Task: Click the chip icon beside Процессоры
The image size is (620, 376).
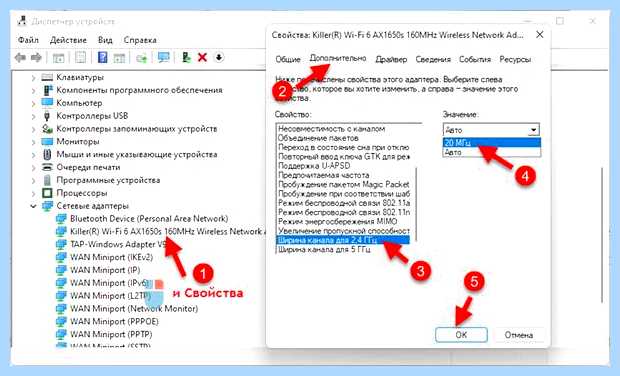Action: pos(47,193)
